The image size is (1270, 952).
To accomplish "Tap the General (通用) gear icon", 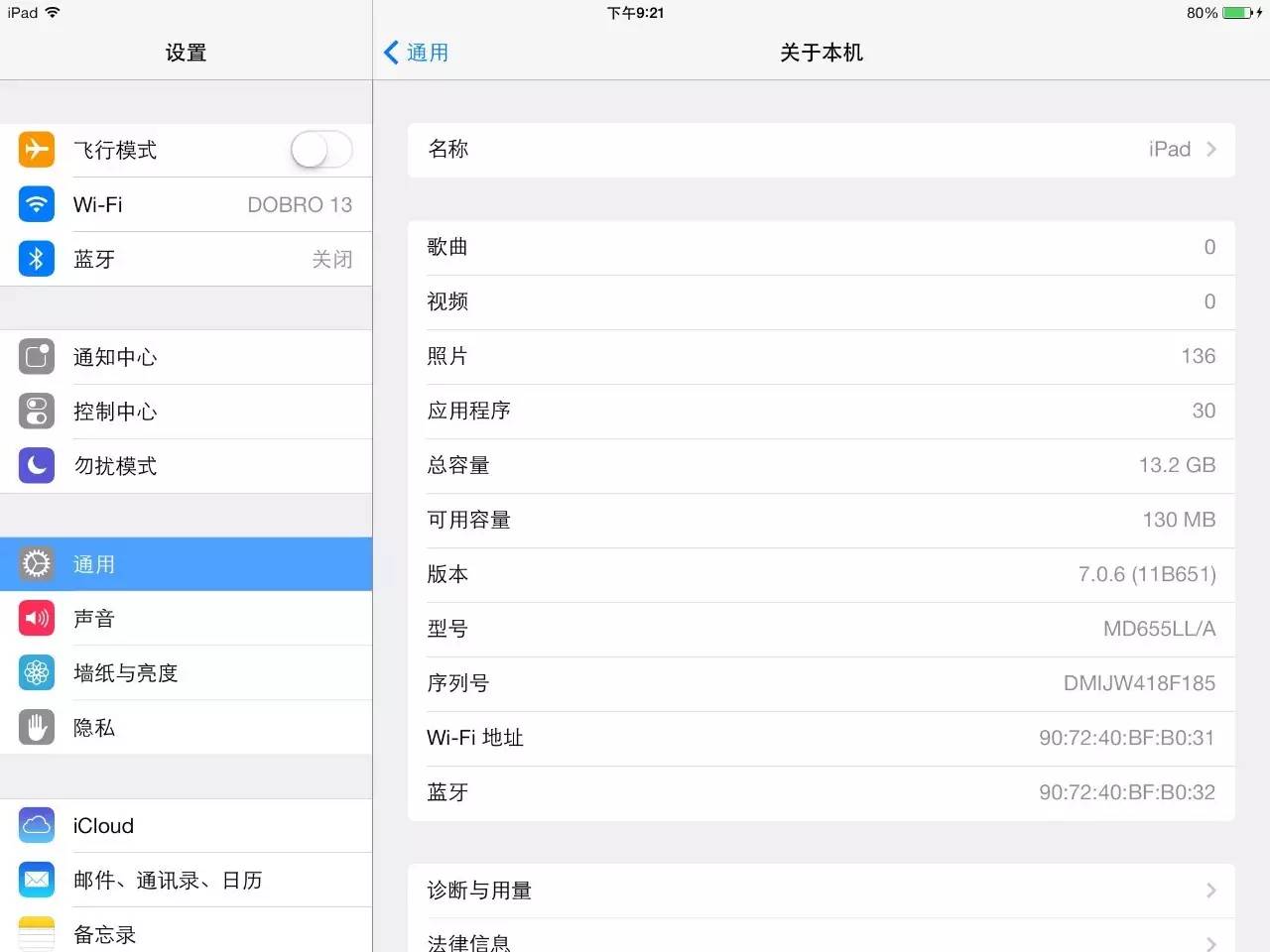I will 37,564.
